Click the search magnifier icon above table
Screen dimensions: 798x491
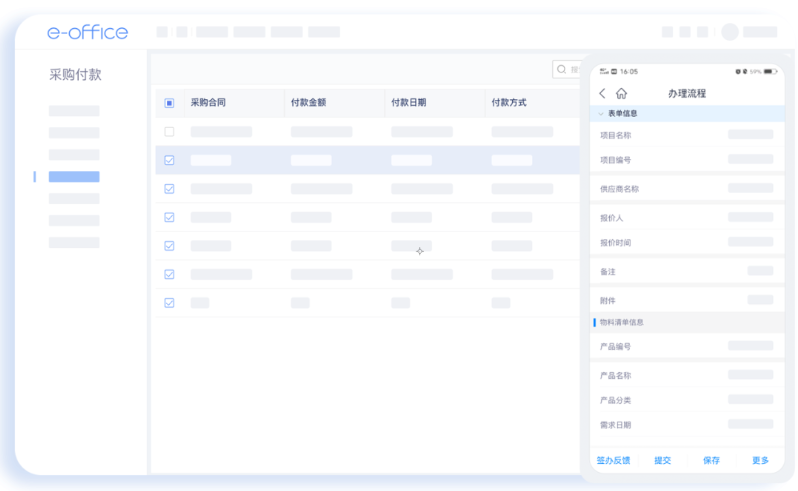coord(561,70)
